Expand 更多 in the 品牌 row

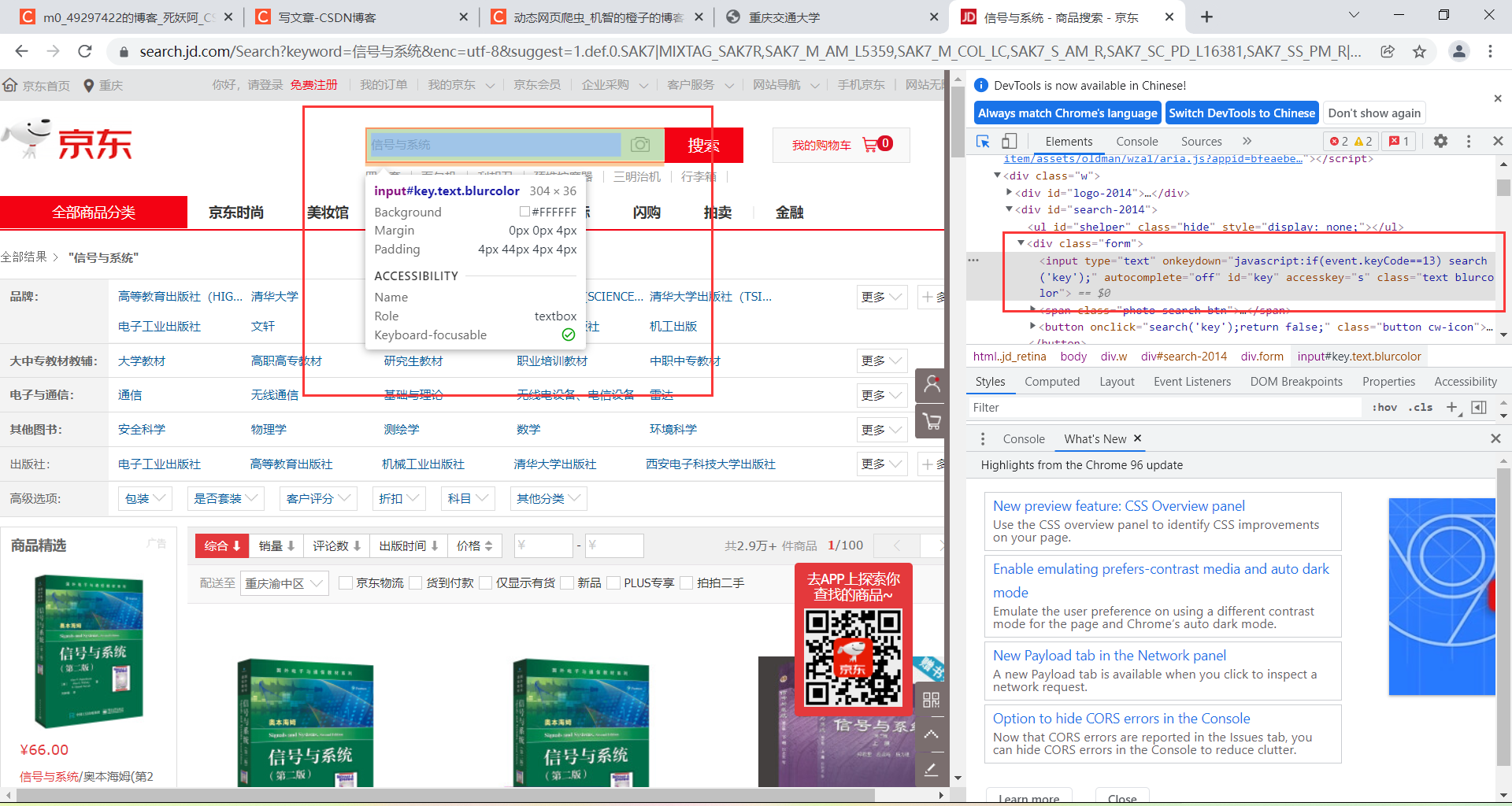pyautogui.click(x=882, y=297)
